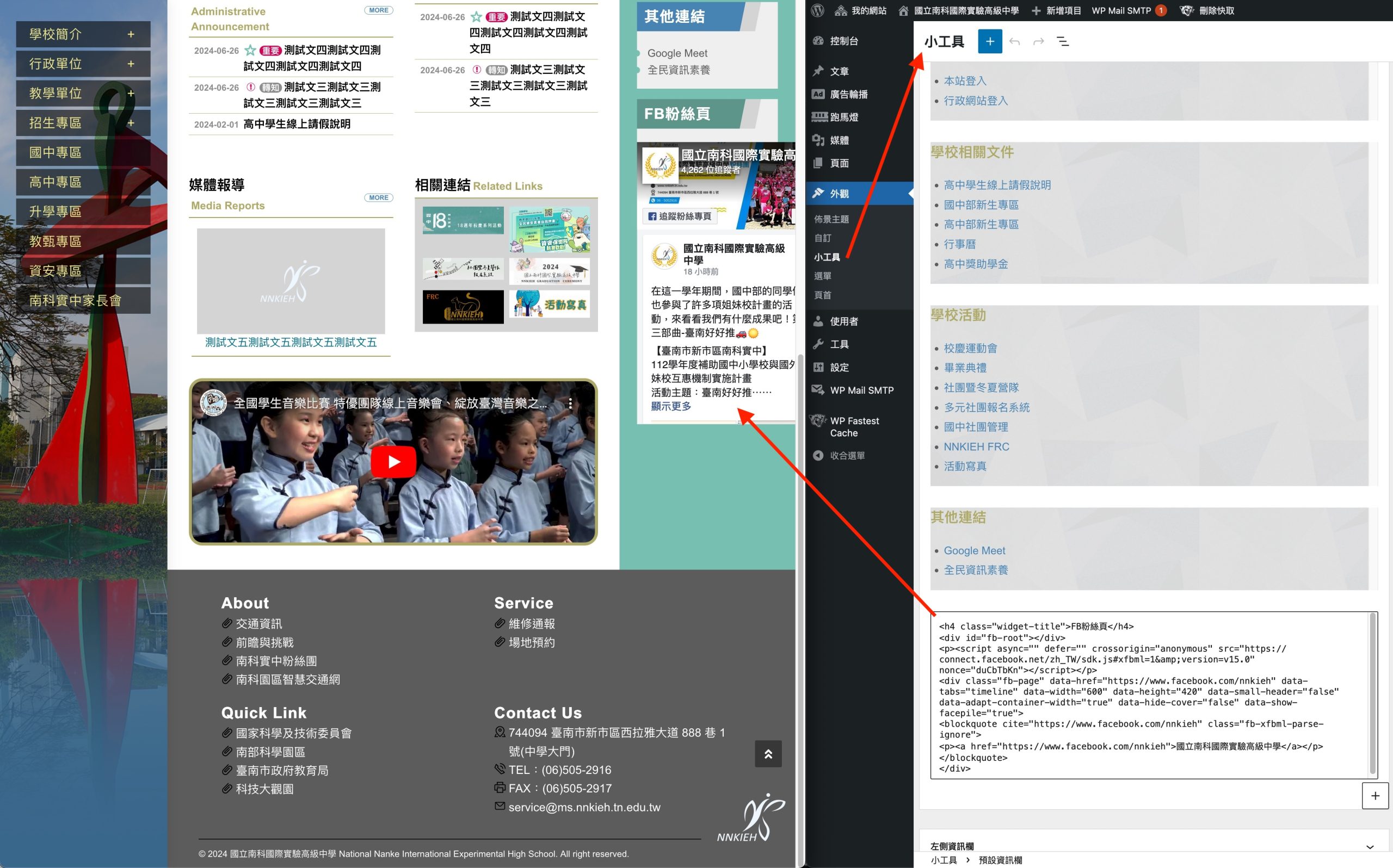This screenshot has height=868, width=1393.
Task: Open the list view icon in toolbar
Action: coord(1063,41)
